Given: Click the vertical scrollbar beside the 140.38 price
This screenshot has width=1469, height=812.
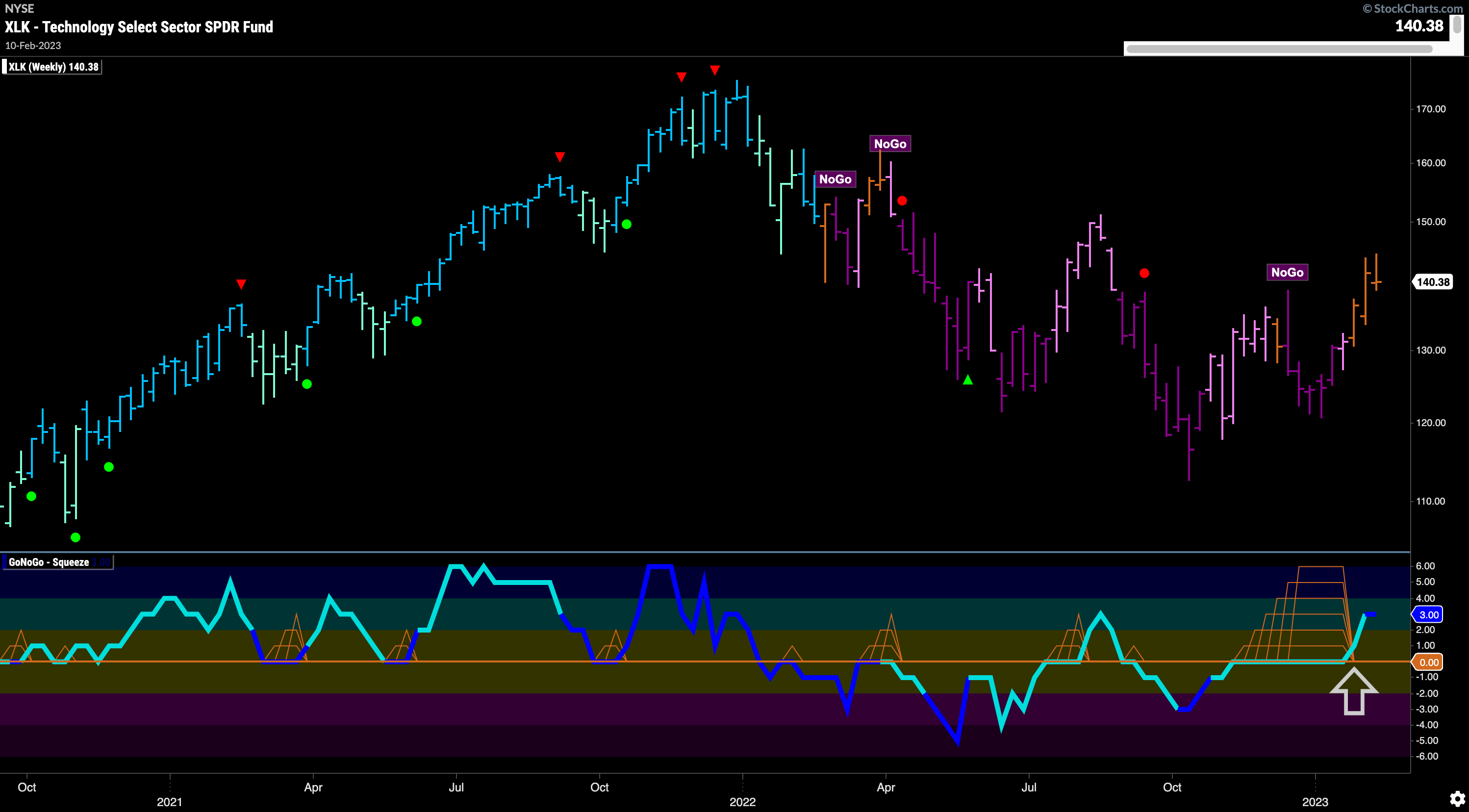Looking at the screenshot, I should point(1458,25).
